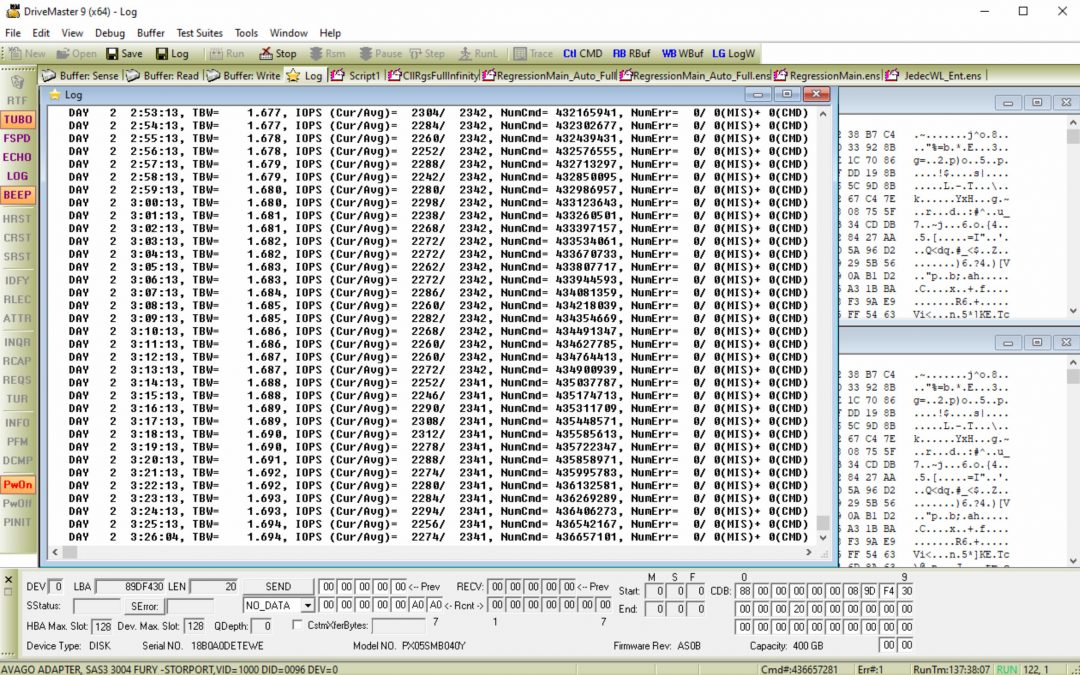Trigger the PwOn command icon
The height and width of the screenshot is (675, 1080).
pyautogui.click(x=17, y=484)
